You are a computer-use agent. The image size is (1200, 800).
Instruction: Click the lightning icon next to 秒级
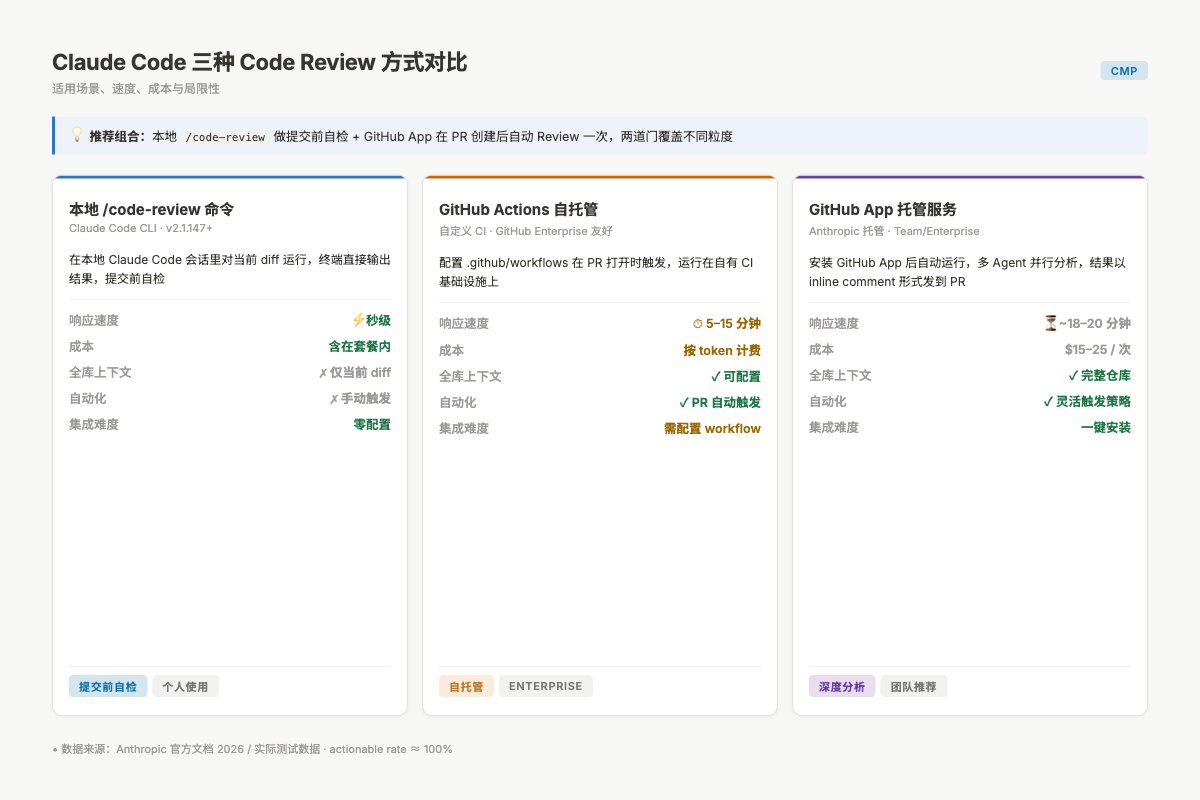pyautogui.click(x=358, y=320)
